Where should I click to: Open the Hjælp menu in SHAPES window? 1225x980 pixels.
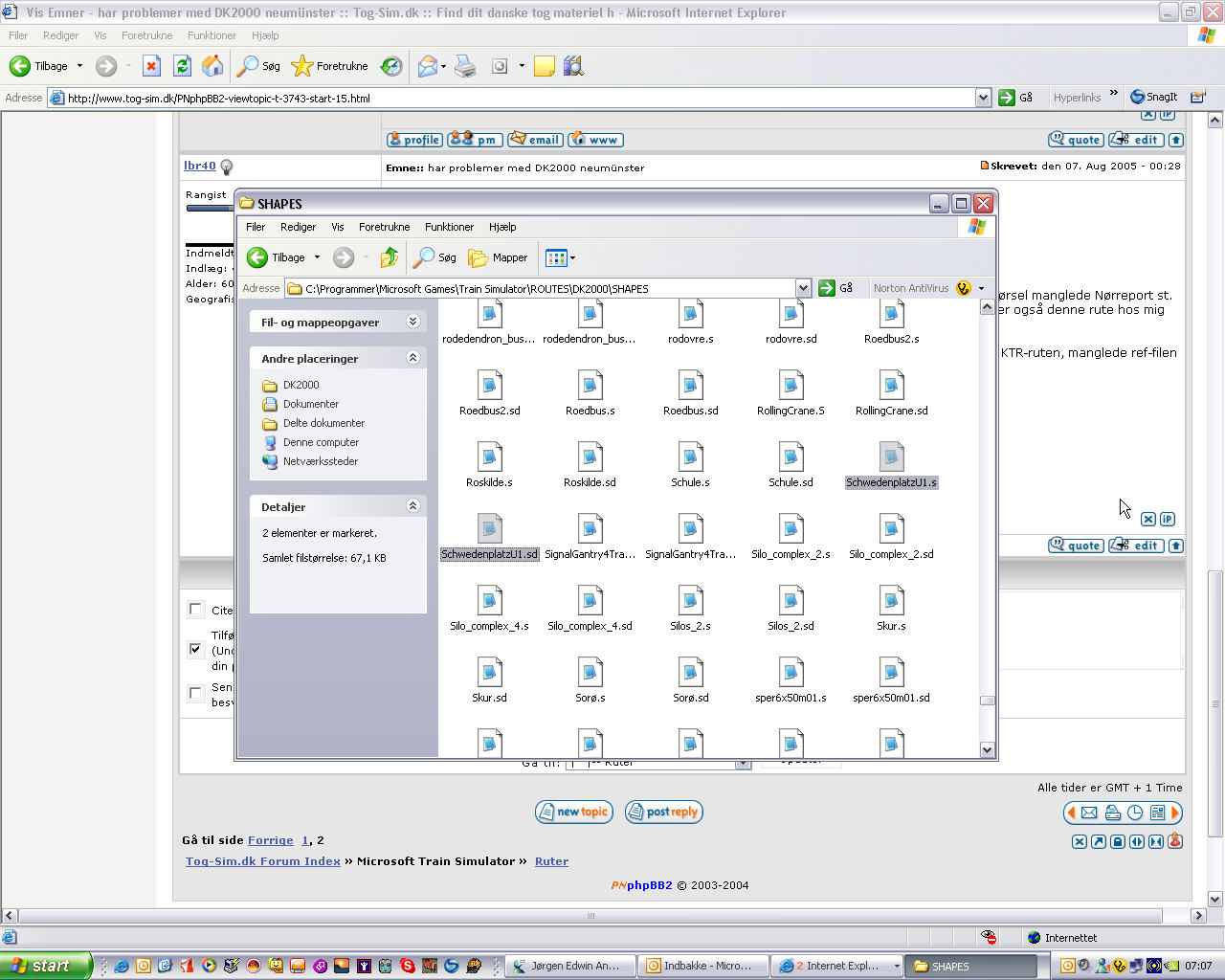click(x=502, y=227)
